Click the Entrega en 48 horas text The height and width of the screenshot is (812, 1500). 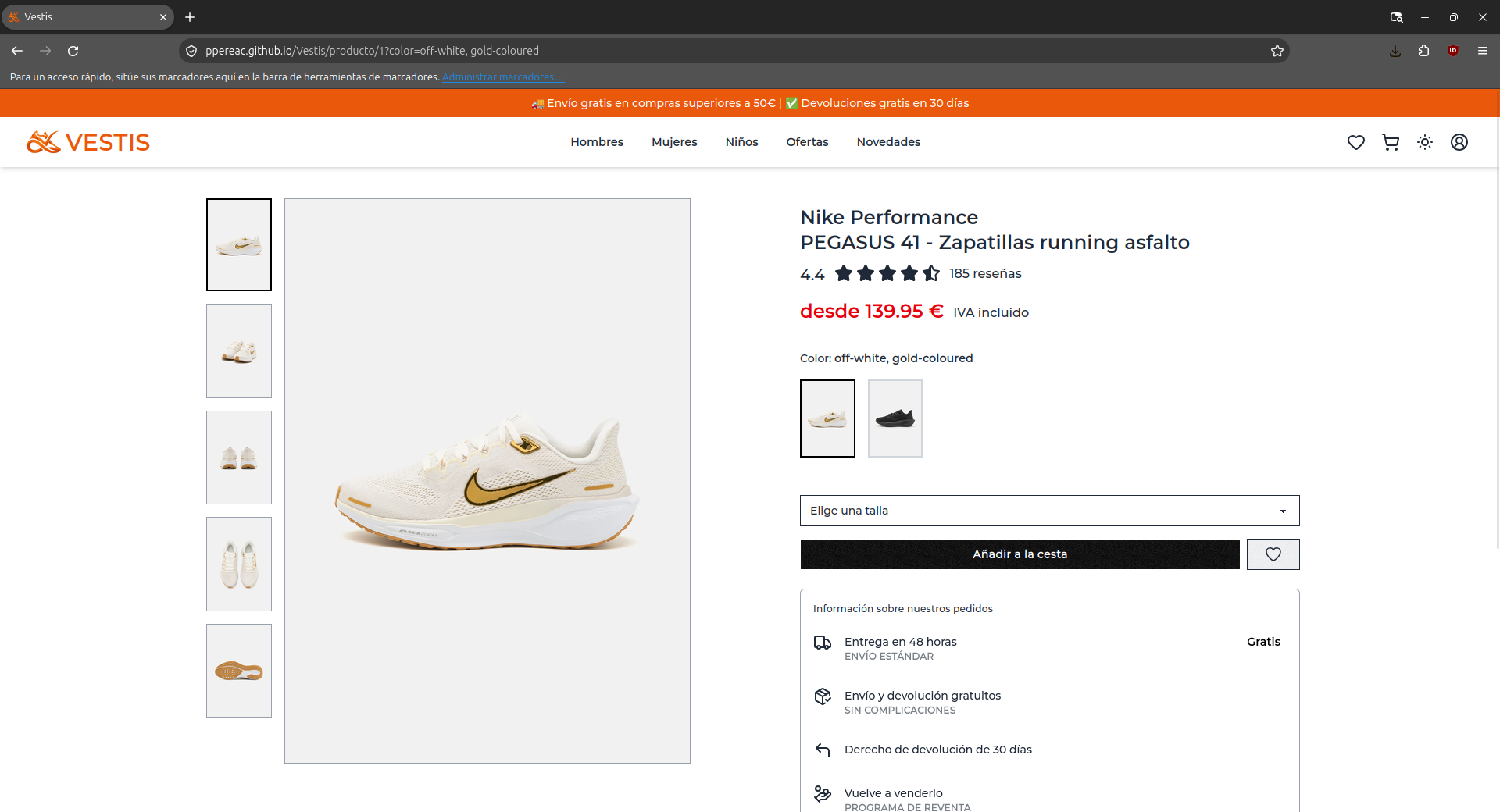[900, 642]
